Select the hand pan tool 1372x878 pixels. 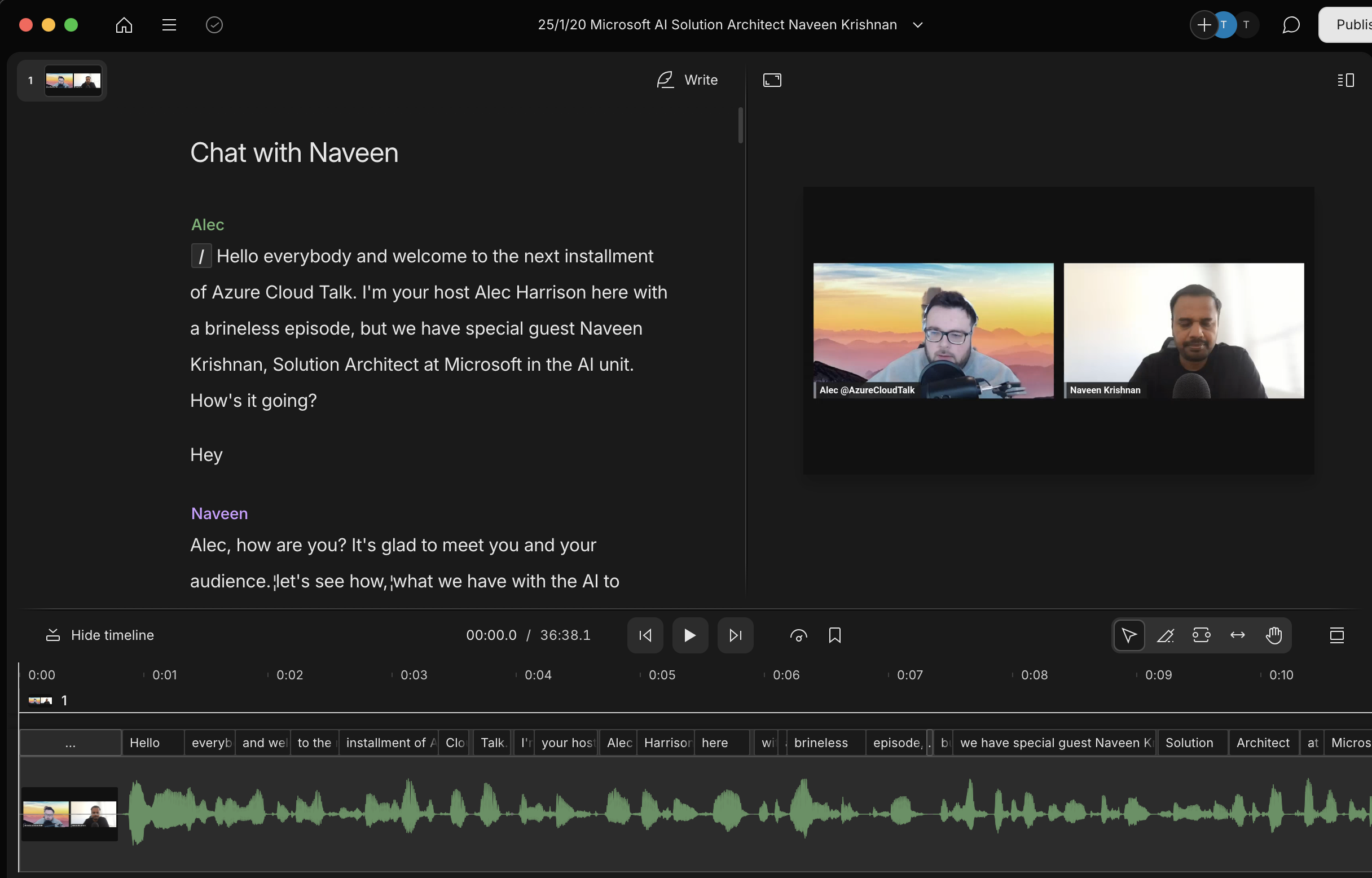[x=1273, y=635]
